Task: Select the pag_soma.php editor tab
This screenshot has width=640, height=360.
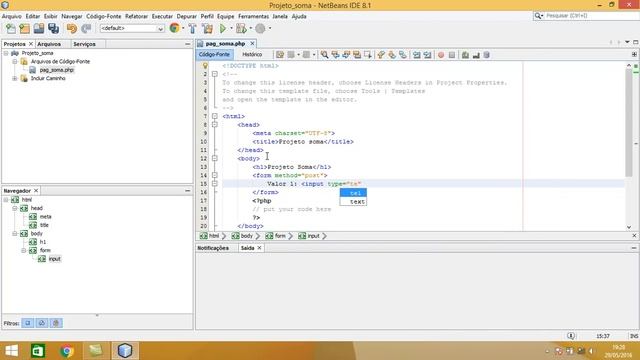Action: pos(225,43)
